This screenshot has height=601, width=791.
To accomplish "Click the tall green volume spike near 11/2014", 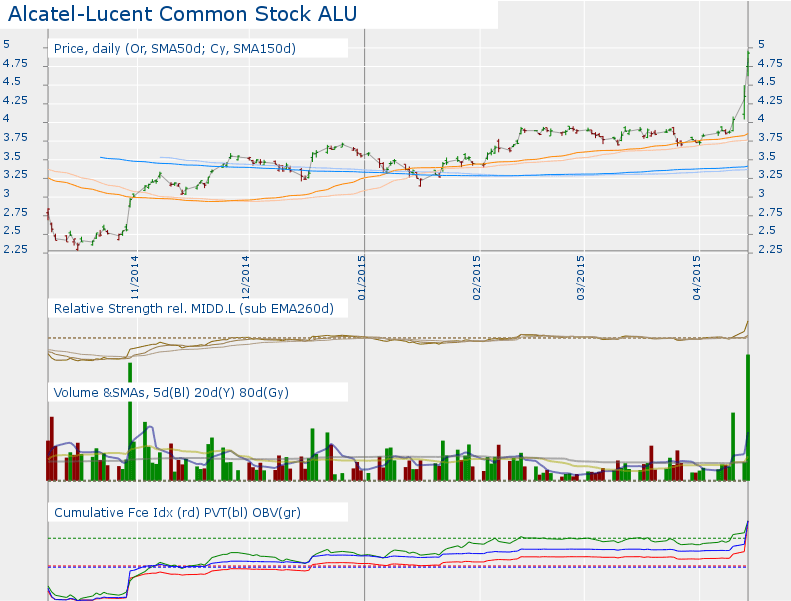I will click(x=130, y=421).
